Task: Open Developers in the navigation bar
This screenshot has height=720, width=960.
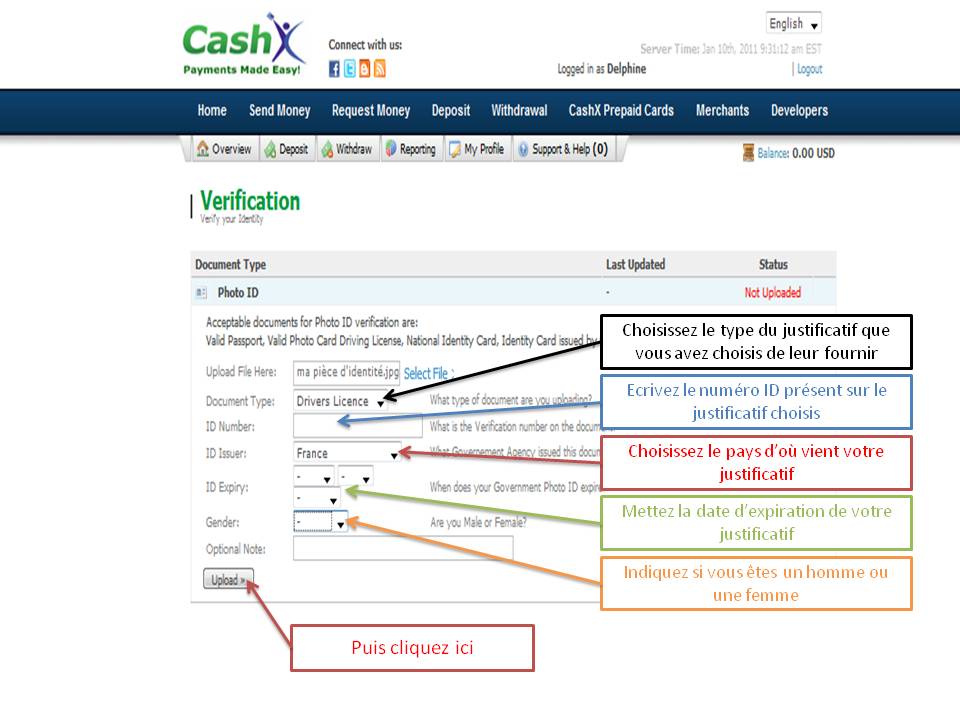Action: click(x=800, y=111)
